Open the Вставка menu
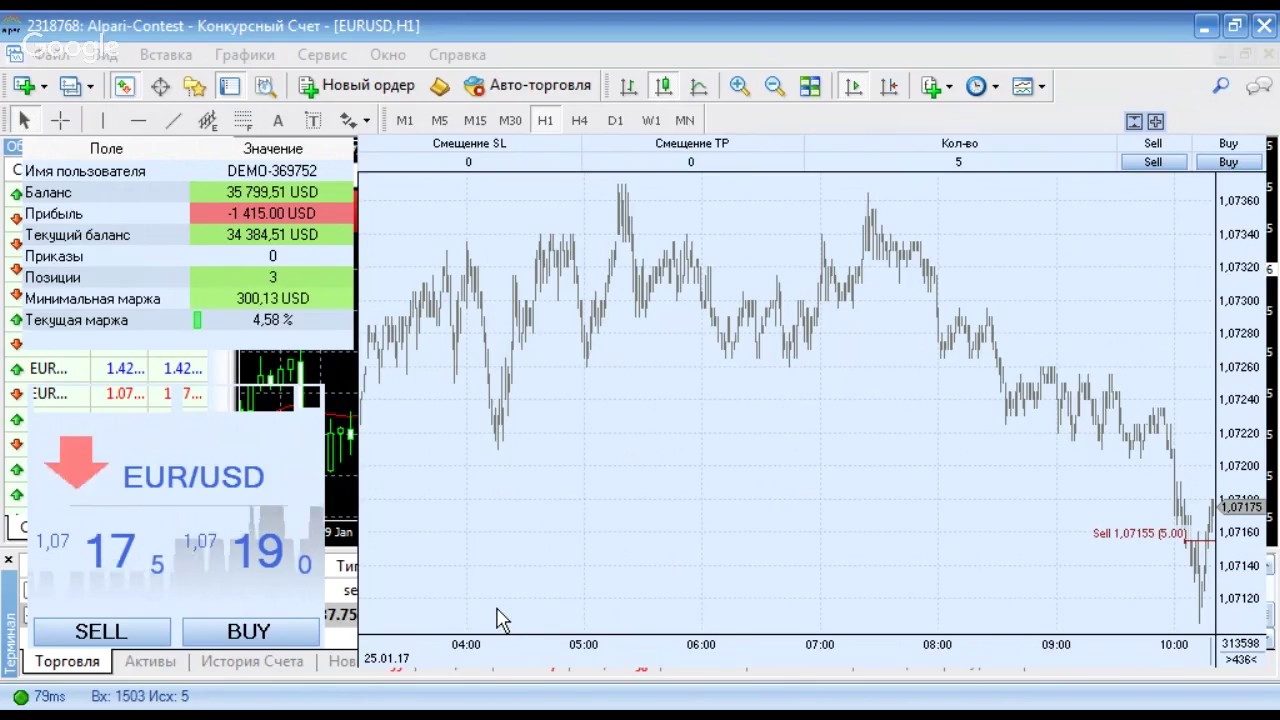Viewport: 1280px width, 720px height. coord(166,55)
